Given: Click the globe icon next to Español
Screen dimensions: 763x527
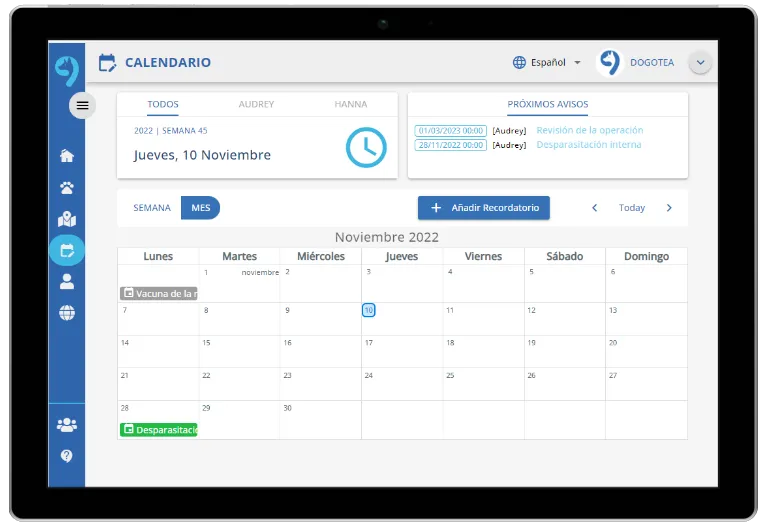Looking at the screenshot, I should (x=519, y=62).
